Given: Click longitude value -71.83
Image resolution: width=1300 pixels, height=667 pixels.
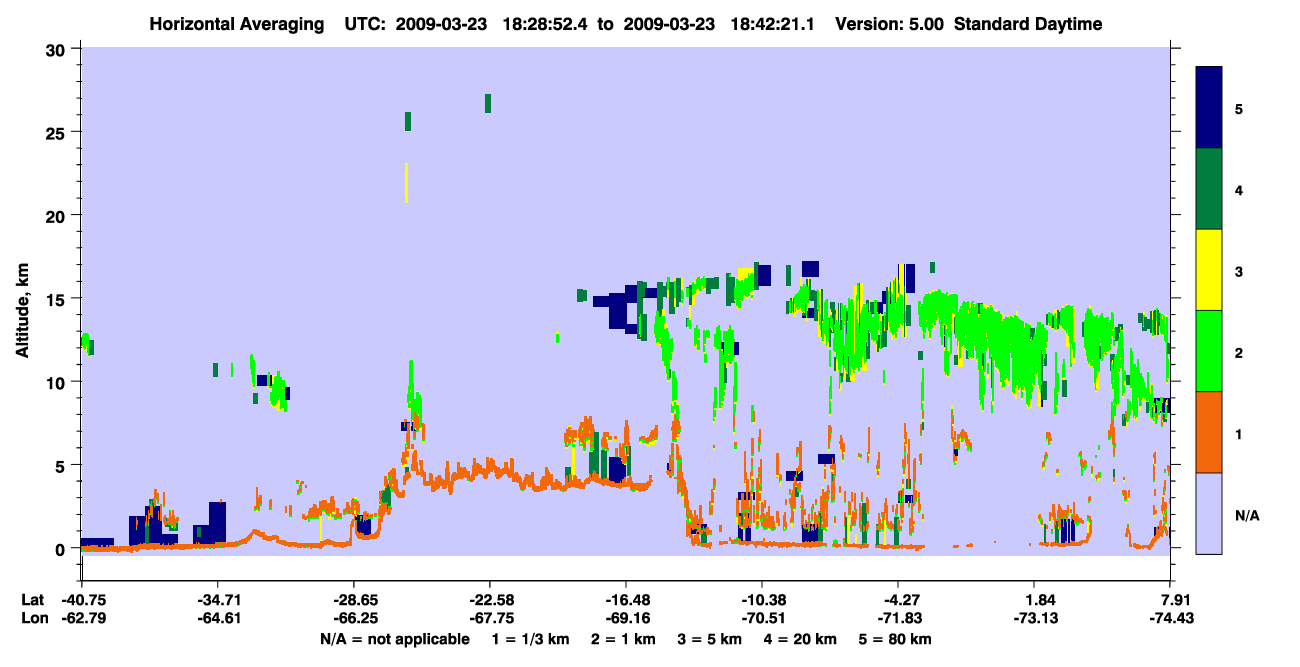Looking at the screenshot, I should 899,618.
